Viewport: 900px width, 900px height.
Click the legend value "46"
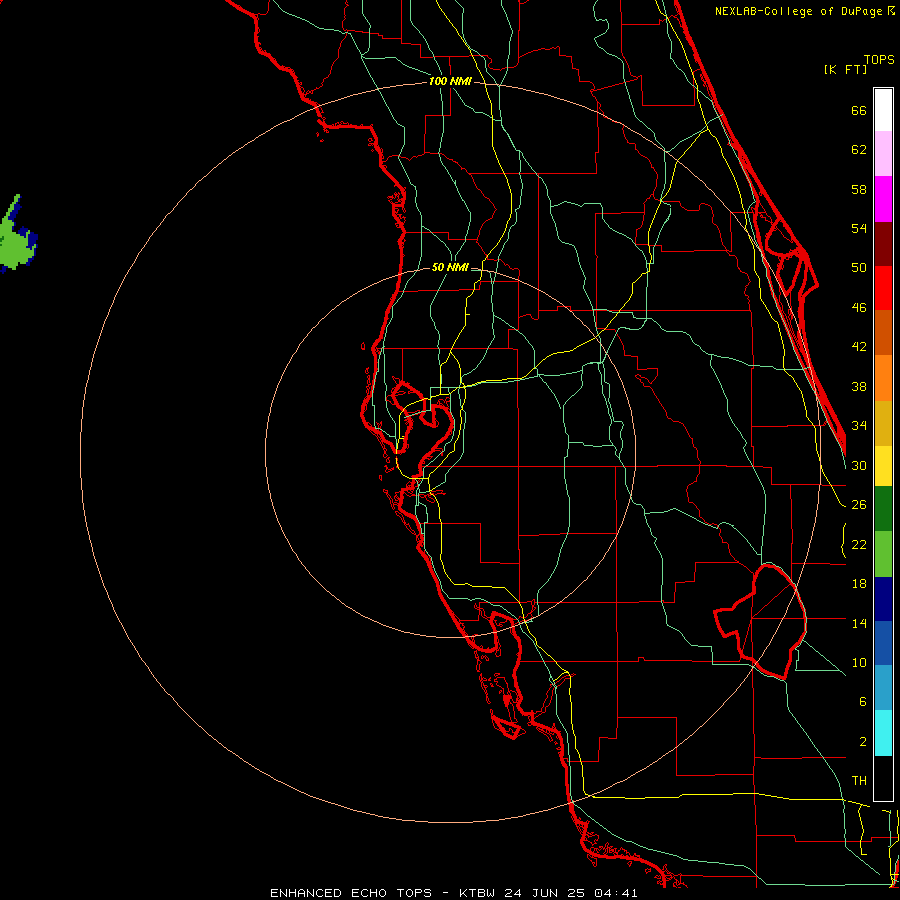(859, 307)
